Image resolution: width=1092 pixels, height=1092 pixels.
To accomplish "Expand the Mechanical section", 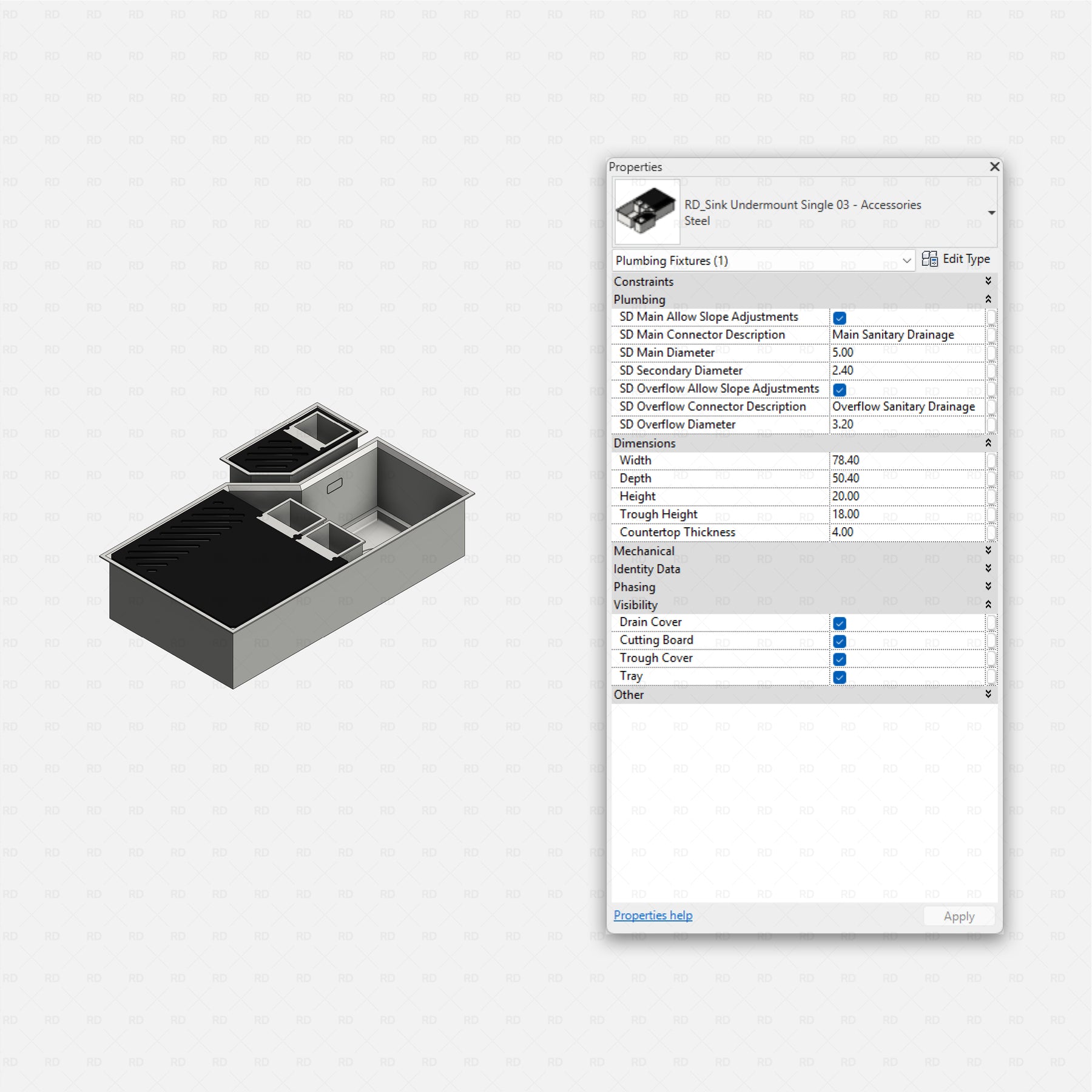I will point(988,550).
